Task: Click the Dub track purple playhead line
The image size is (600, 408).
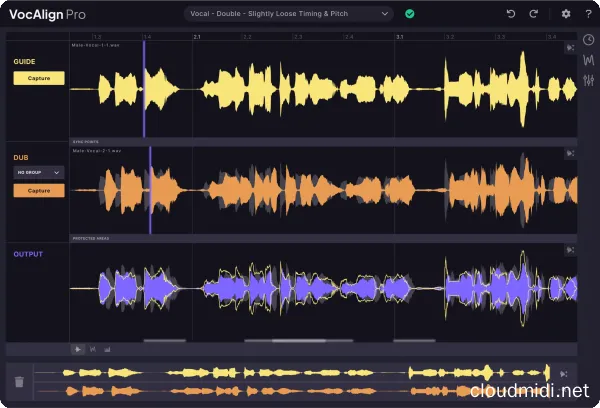Action: [150, 190]
